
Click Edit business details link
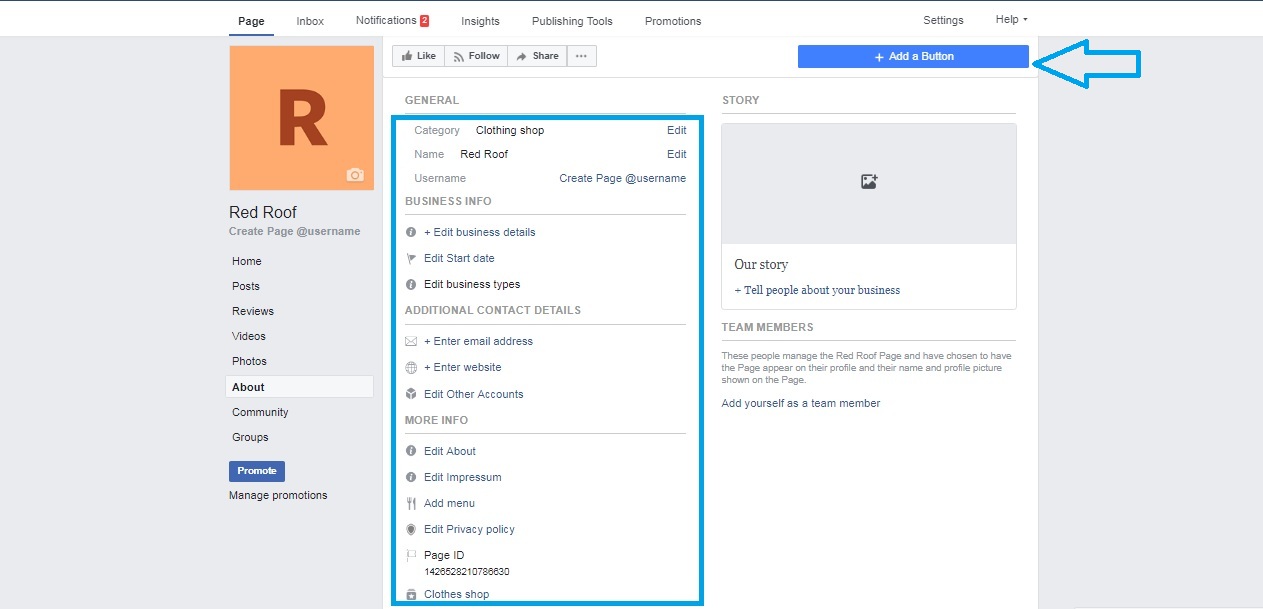point(480,232)
